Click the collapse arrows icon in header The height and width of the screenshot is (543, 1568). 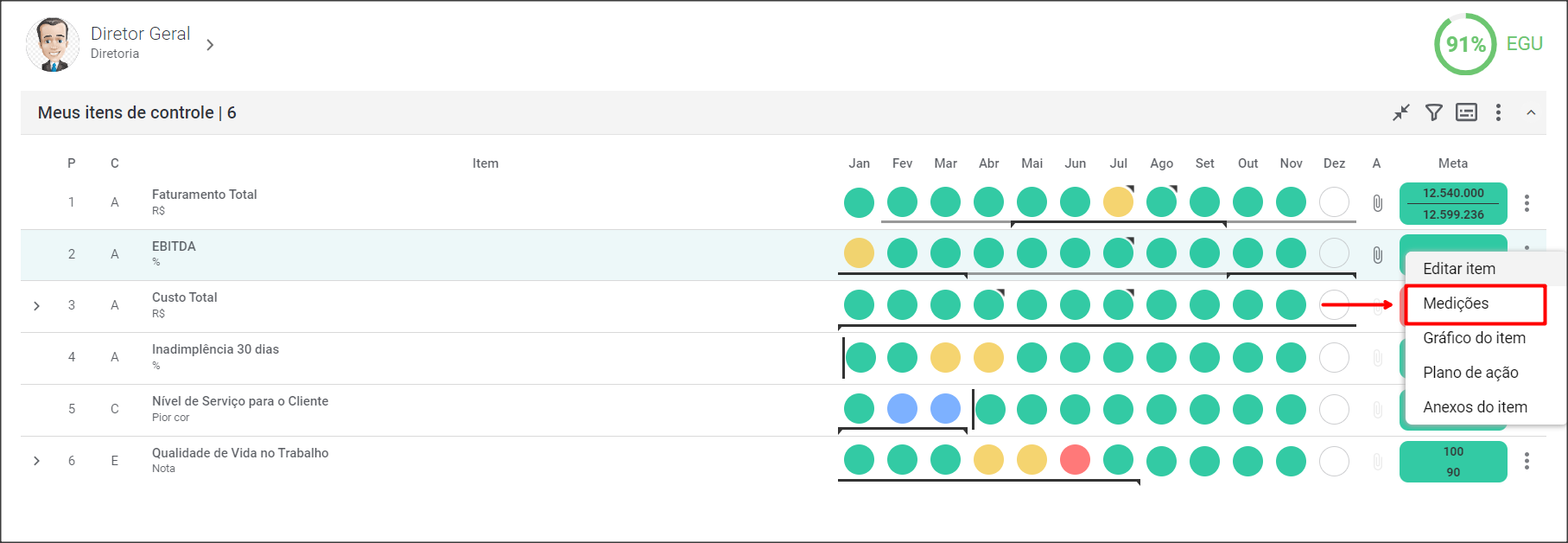point(1401,112)
